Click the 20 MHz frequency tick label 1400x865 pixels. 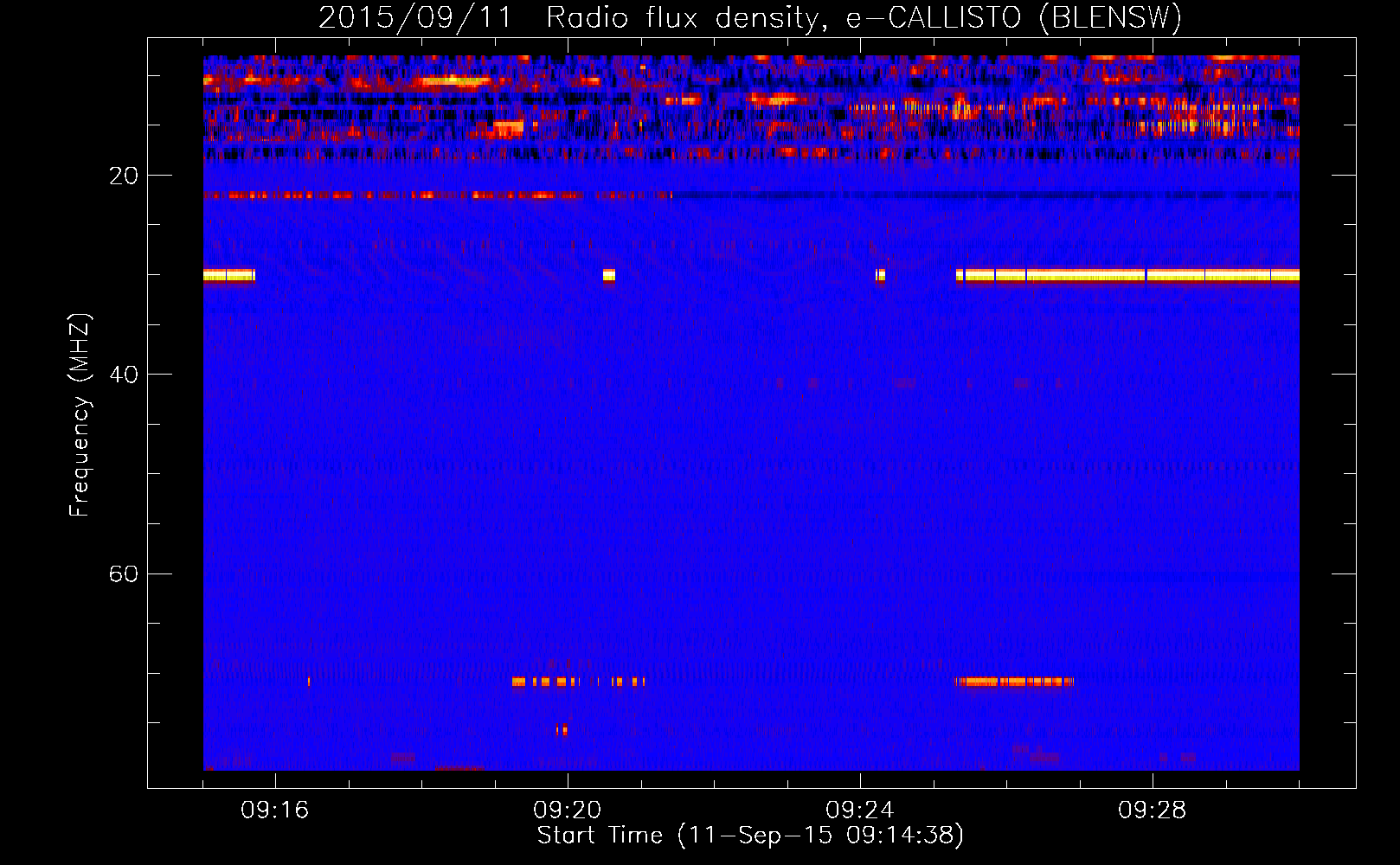124,176
